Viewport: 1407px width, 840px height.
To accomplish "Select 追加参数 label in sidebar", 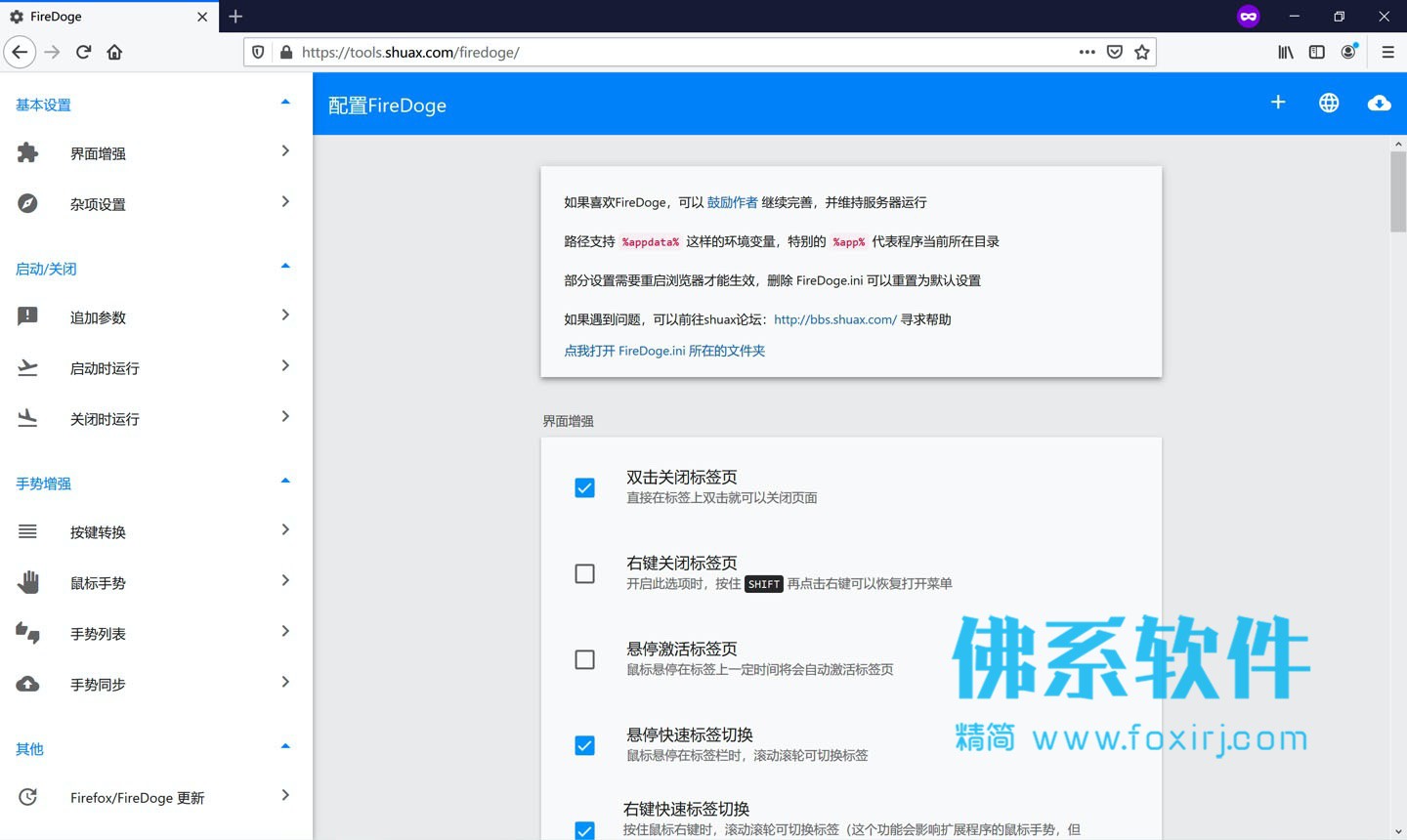I will (x=98, y=317).
